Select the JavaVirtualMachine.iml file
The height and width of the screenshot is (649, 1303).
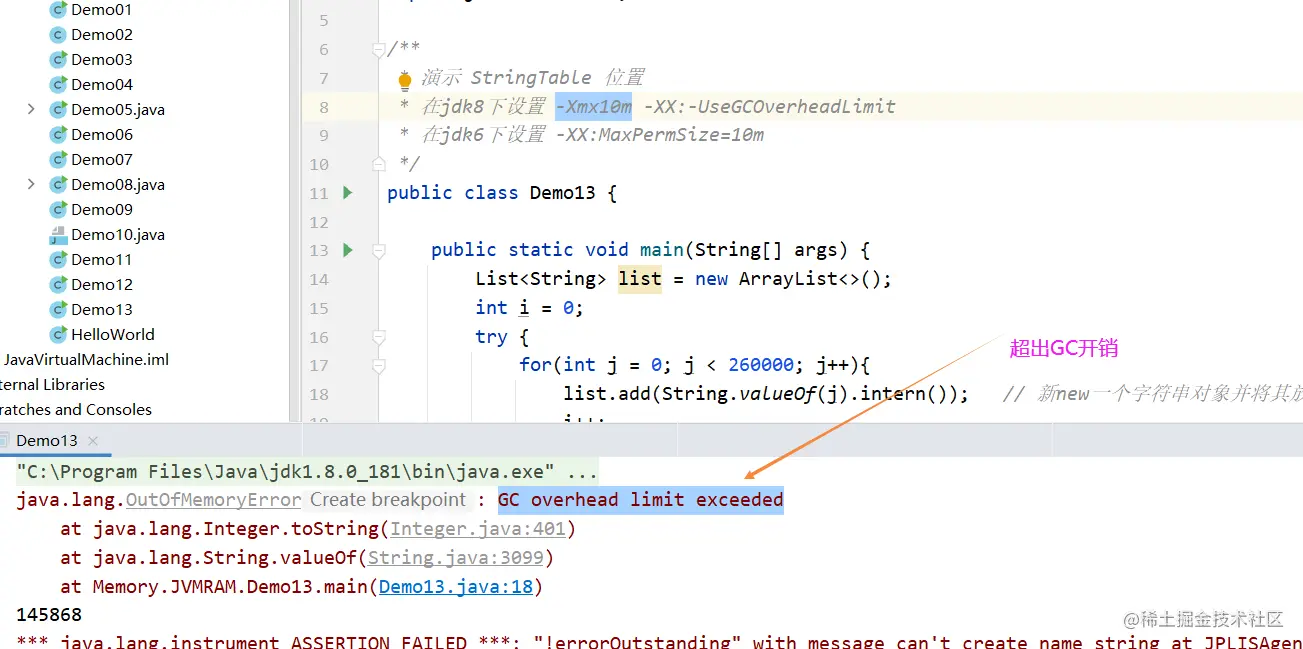86,360
